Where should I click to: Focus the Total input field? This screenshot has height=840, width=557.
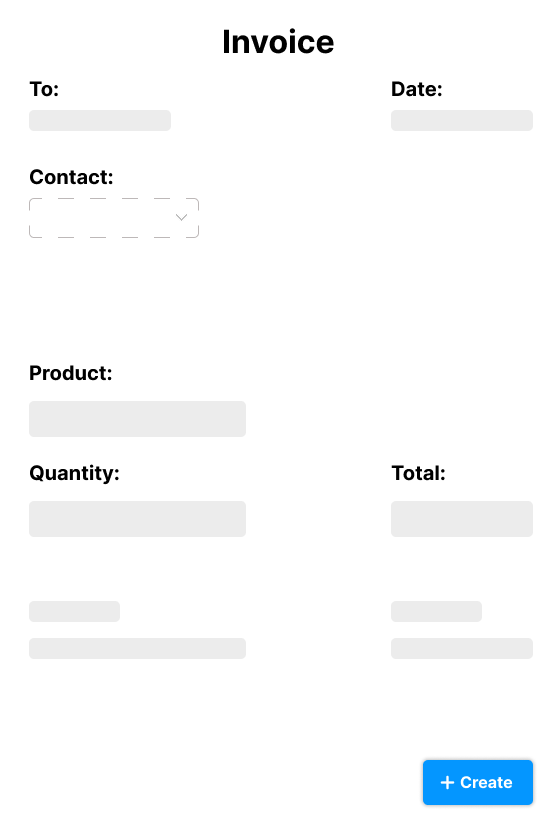click(462, 519)
